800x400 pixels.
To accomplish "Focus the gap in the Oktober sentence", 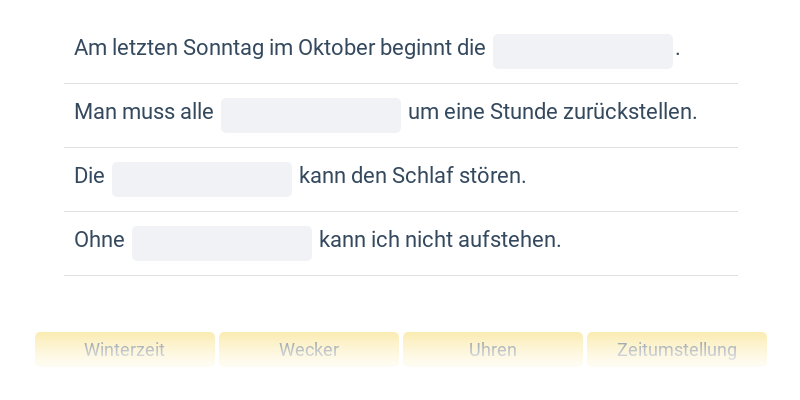I will click(582, 51).
